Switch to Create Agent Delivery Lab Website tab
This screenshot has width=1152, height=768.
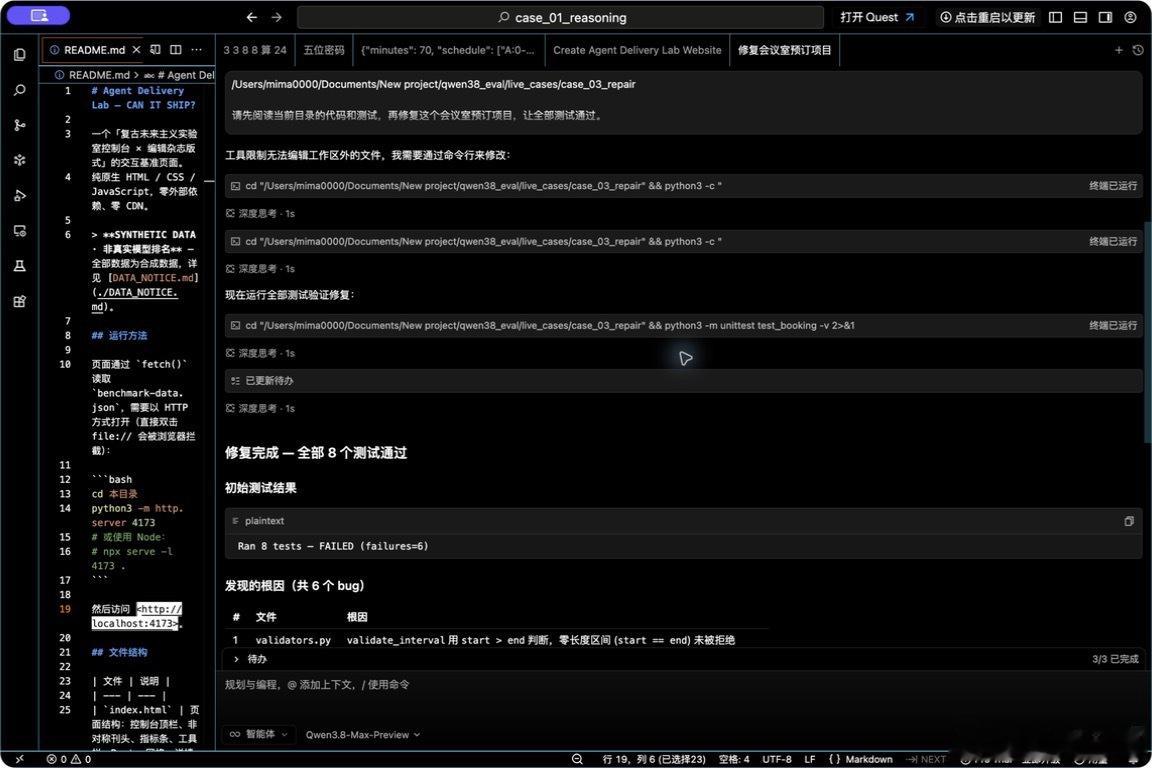637,50
